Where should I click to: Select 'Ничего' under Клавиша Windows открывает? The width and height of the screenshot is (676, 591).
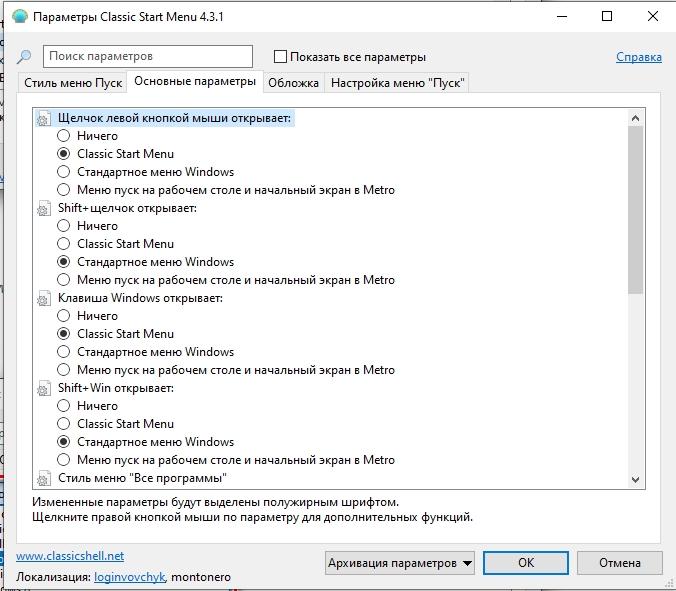63,316
